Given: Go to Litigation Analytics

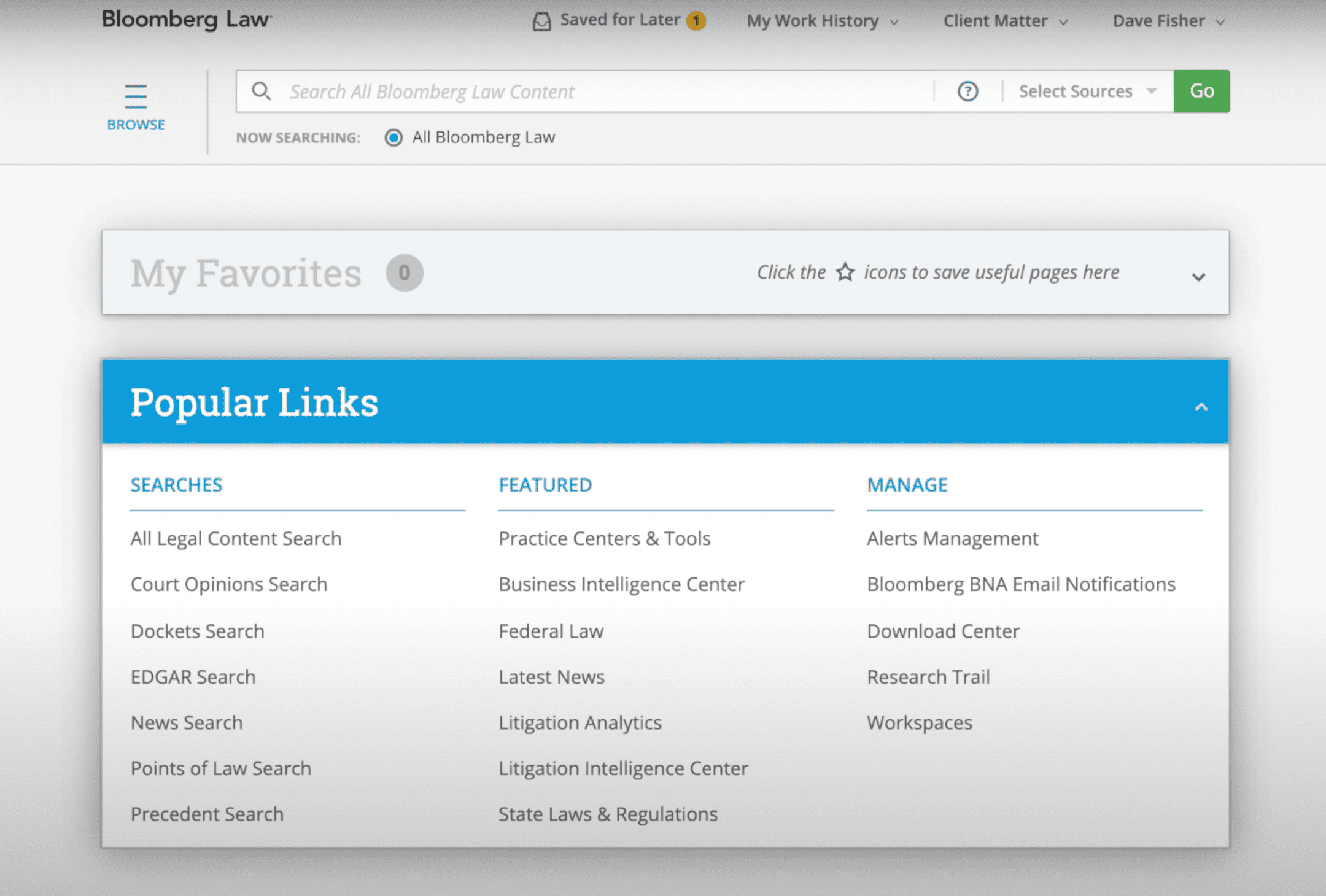Looking at the screenshot, I should 580,722.
